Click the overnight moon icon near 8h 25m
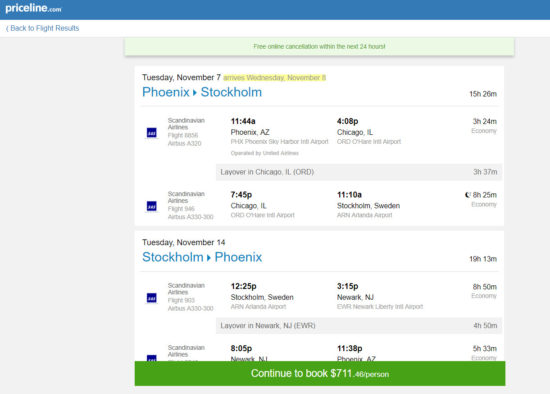Image resolution: width=550 pixels, height=394 pixels. [467, 195]
